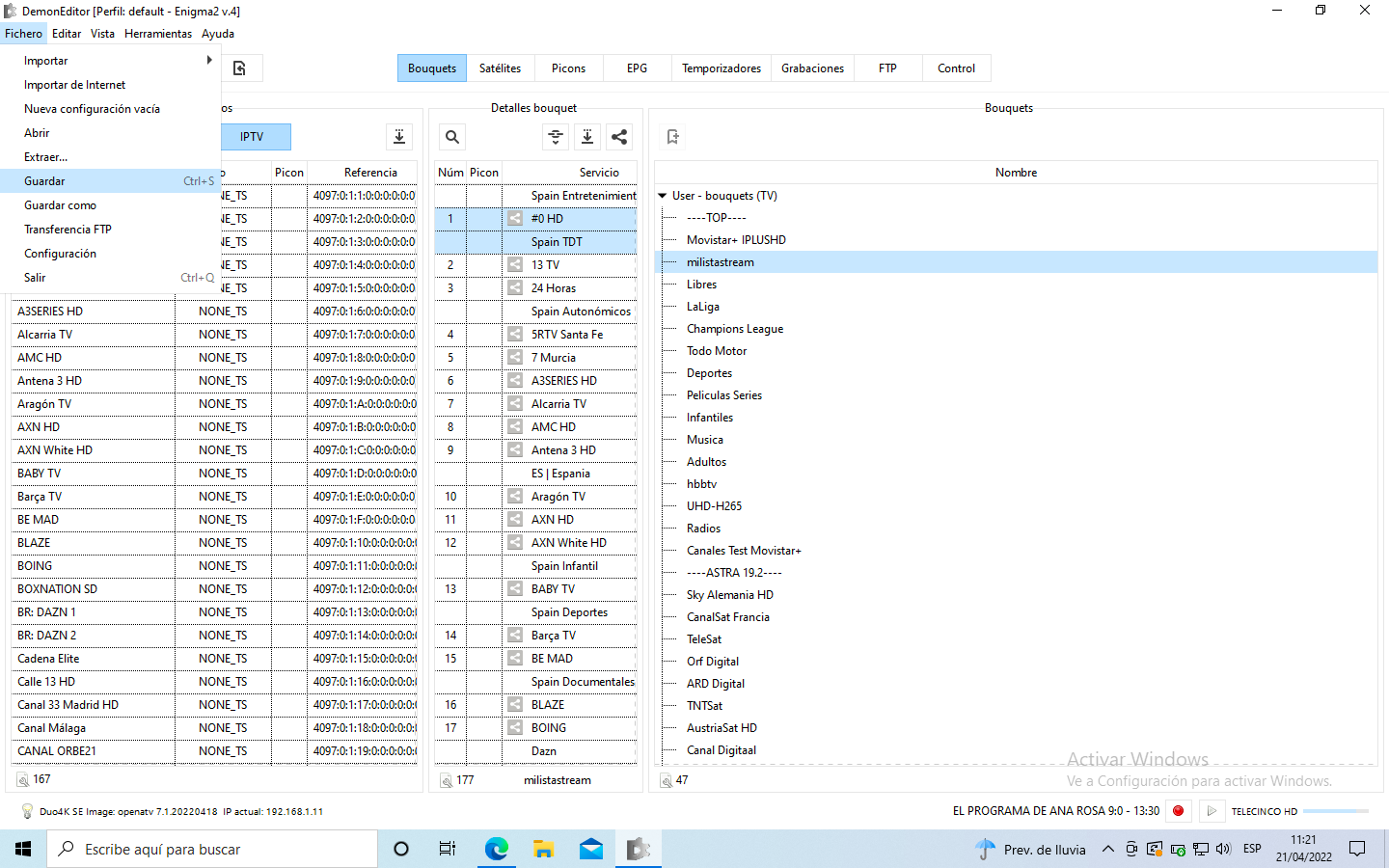Toggle the Bouquets view button
Screen dimensions: 1389x868
431,68
